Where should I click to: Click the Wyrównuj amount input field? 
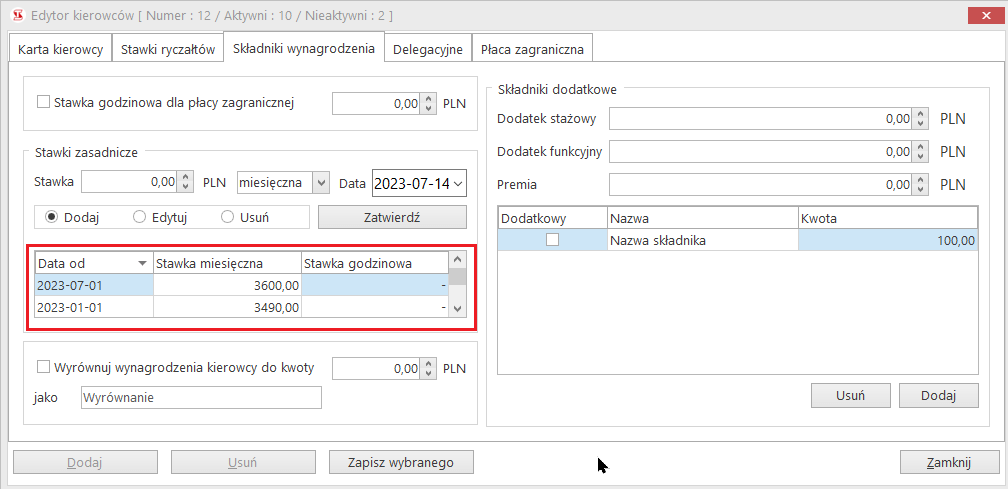(376, 369)
